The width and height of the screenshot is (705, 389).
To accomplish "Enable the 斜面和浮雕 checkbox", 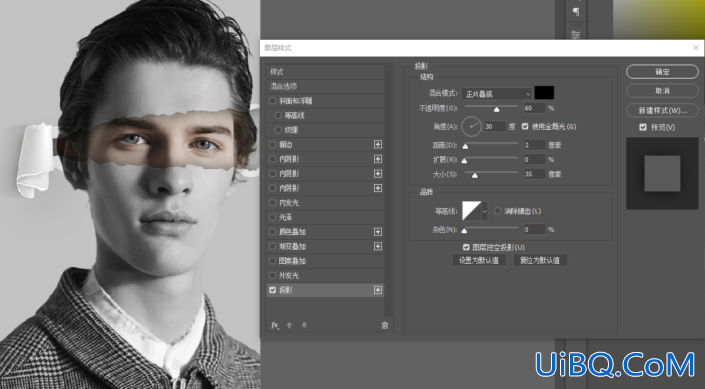I will click(x=272, y=101).
